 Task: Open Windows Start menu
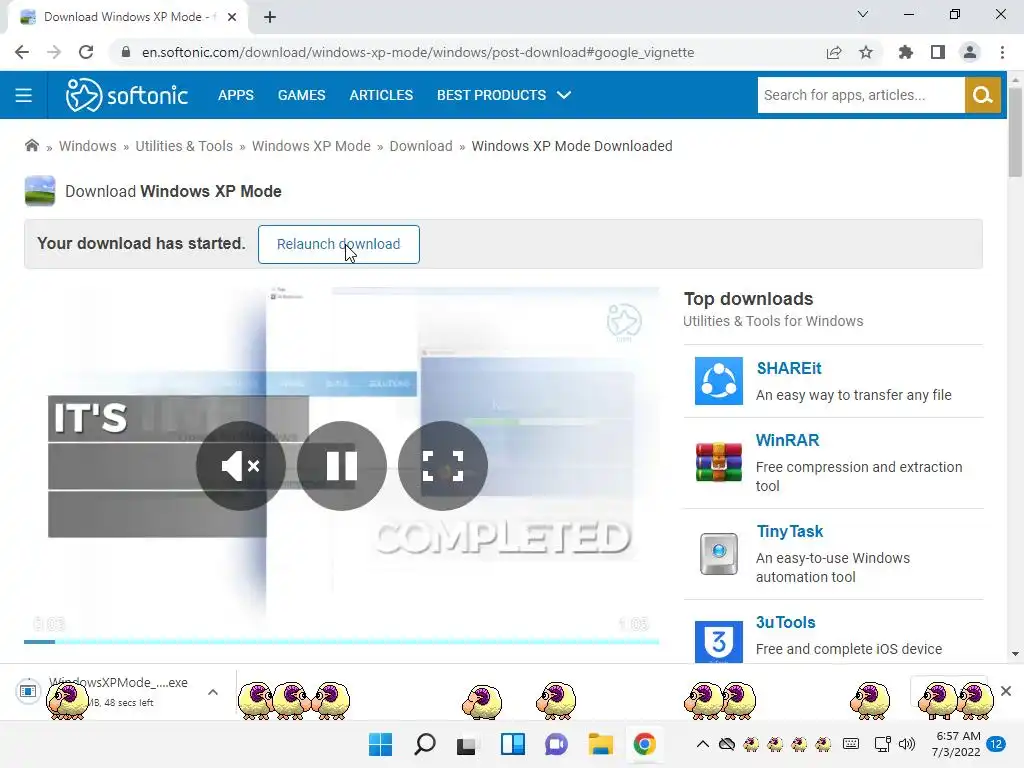click(380, 744)
